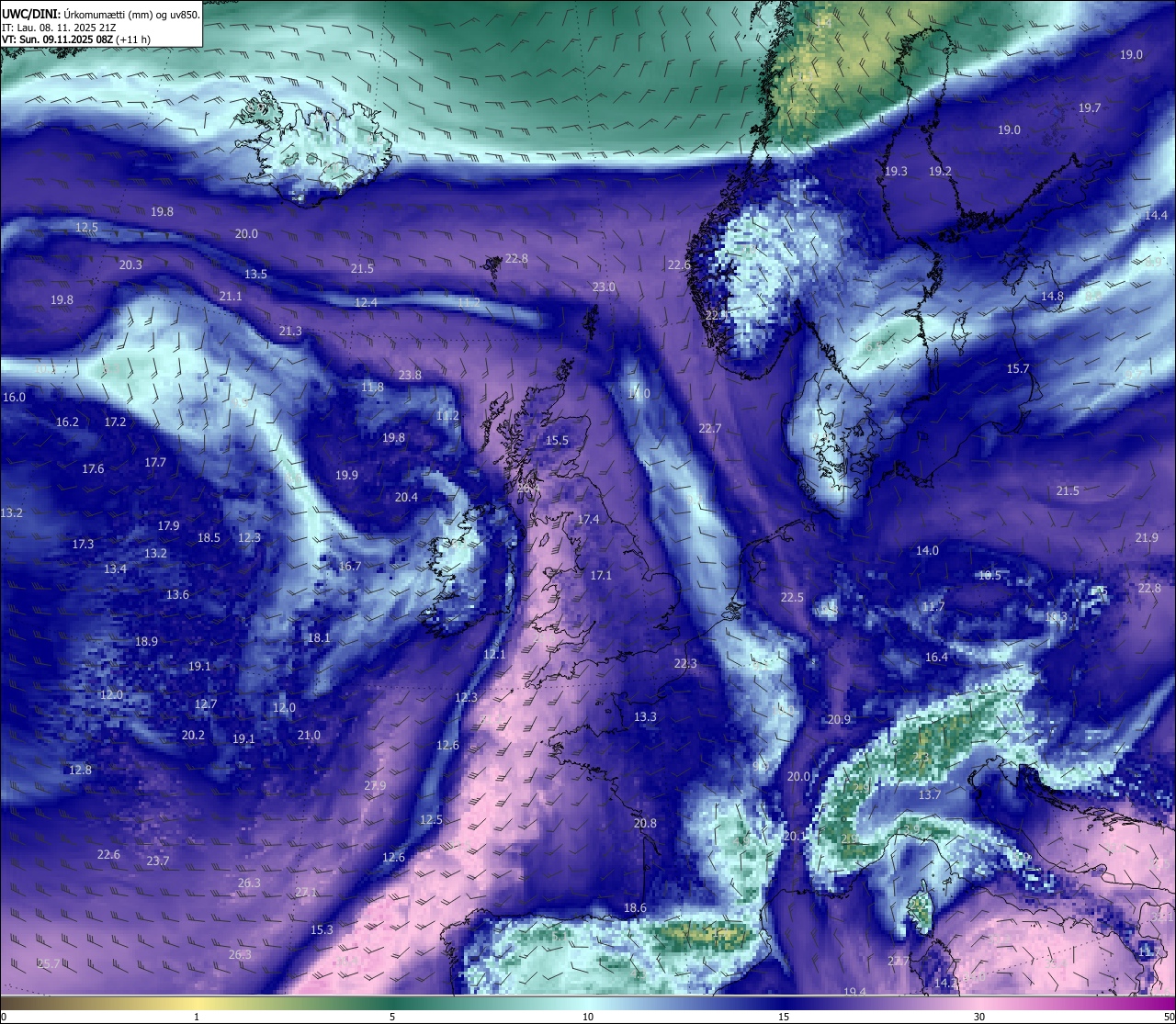Click the 12.1 value label
Viewport: 1176px width, 1024px height.
click(494, 655)
